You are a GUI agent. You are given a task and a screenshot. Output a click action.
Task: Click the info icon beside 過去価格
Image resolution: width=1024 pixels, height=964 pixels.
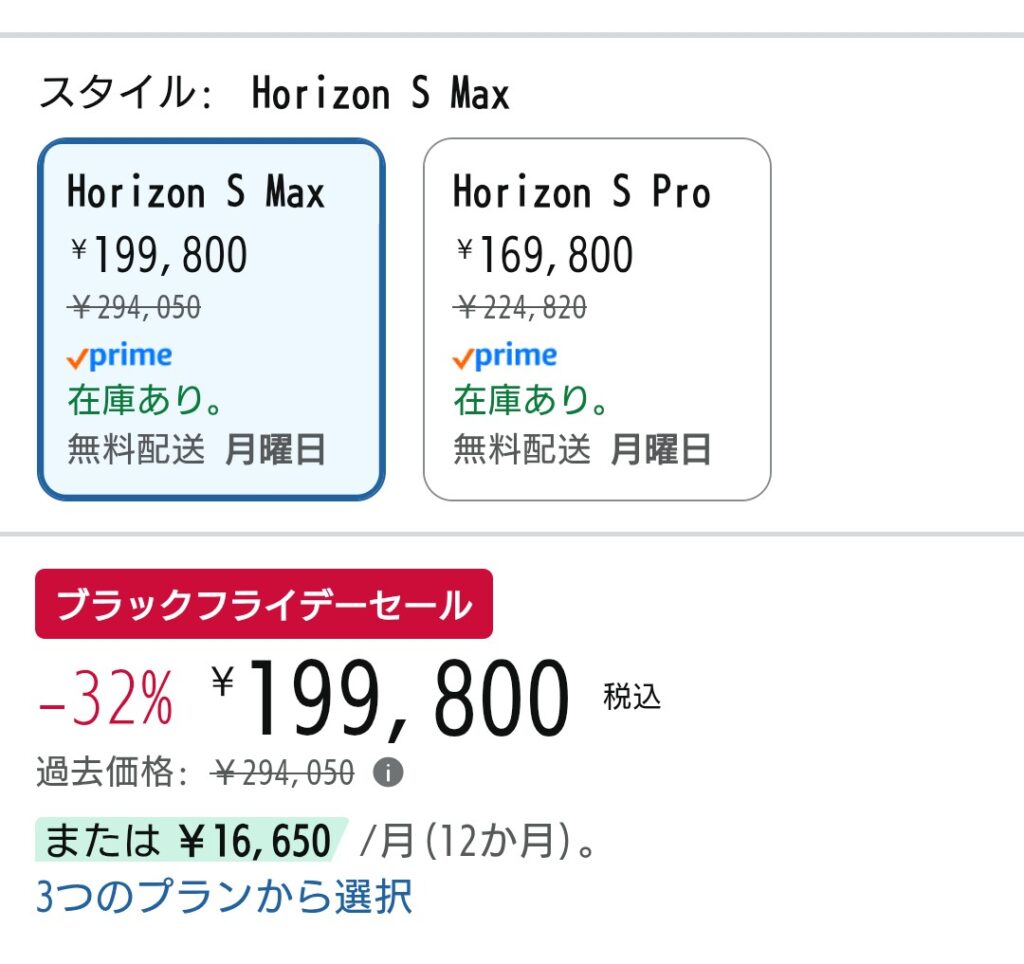388,773
